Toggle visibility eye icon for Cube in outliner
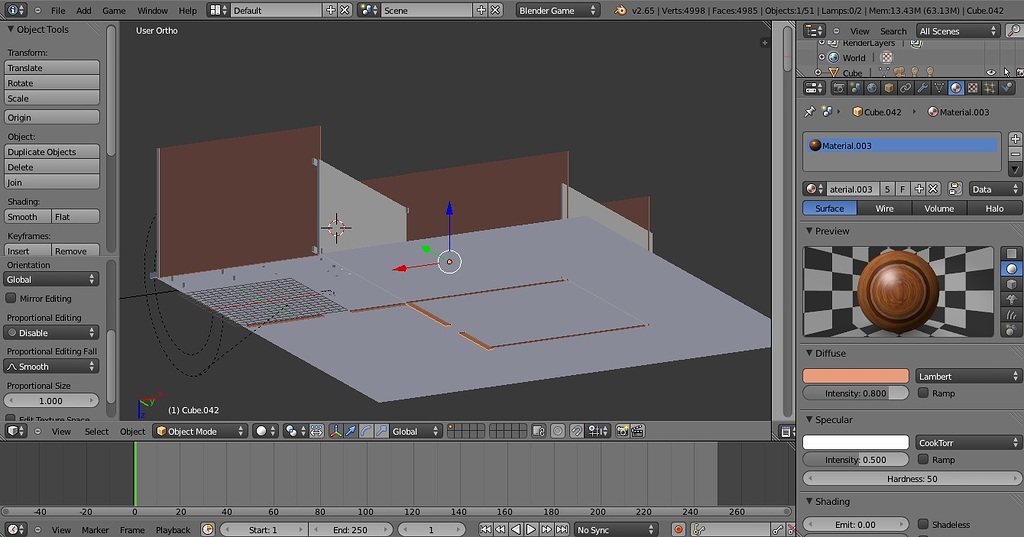Screen dimensions: 1024x537 tap(991, 73)
